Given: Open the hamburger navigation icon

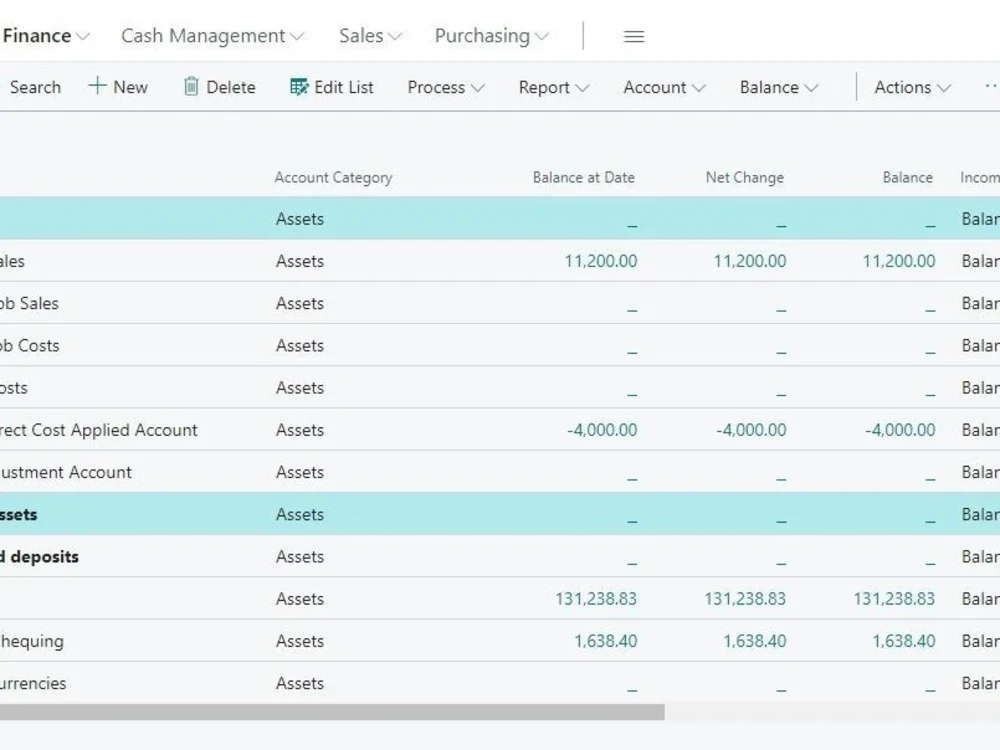Looking at the screenshot, I should click(633, 36).
